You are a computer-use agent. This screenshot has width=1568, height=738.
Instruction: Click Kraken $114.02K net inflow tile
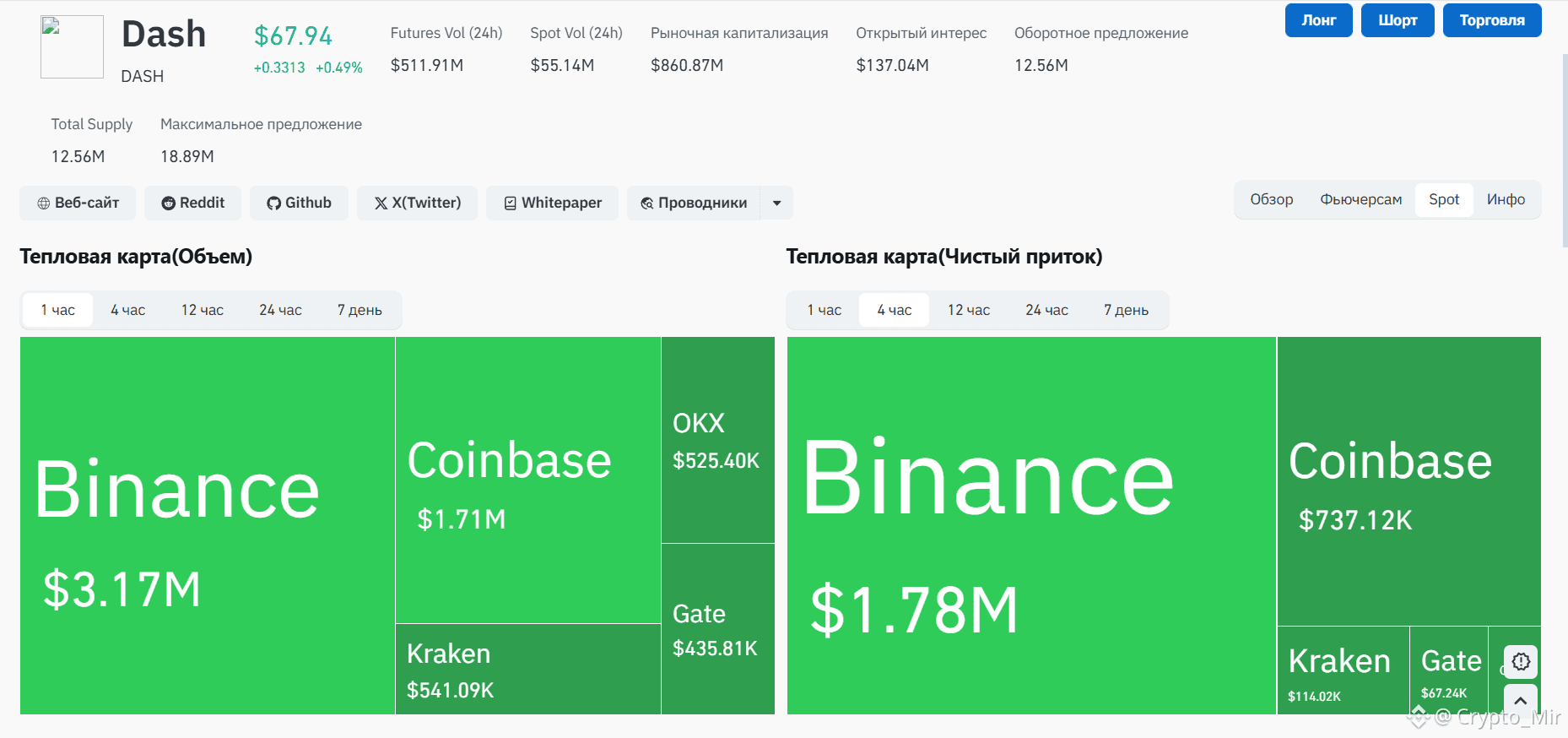pyautogui.click(x=1344, y=670)
